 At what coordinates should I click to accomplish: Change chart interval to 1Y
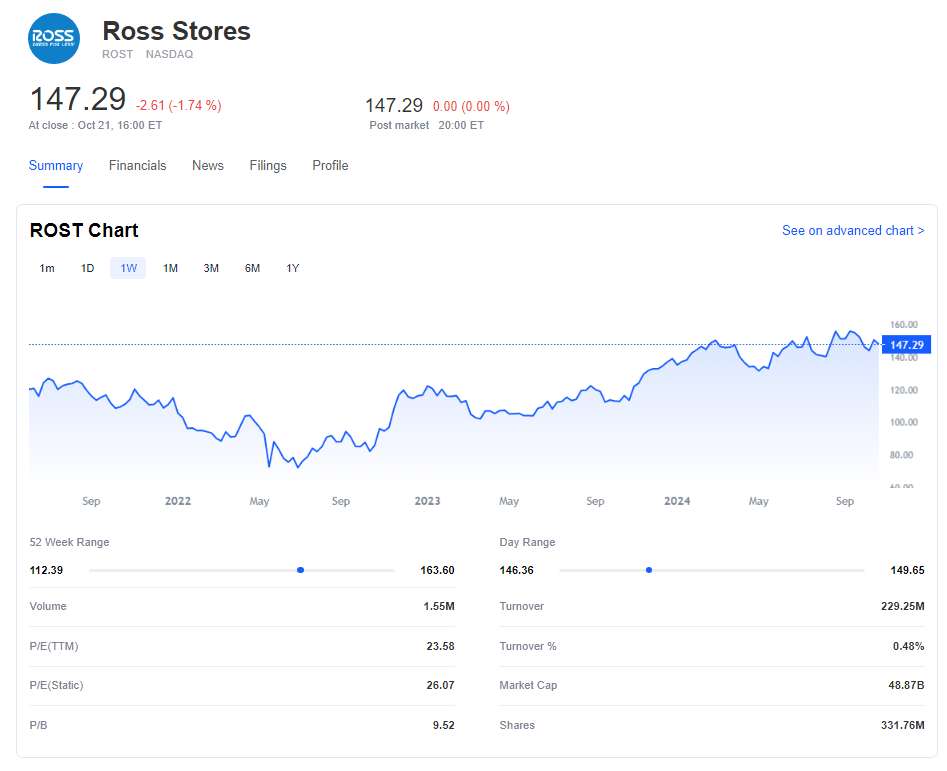tap(293, 268)
